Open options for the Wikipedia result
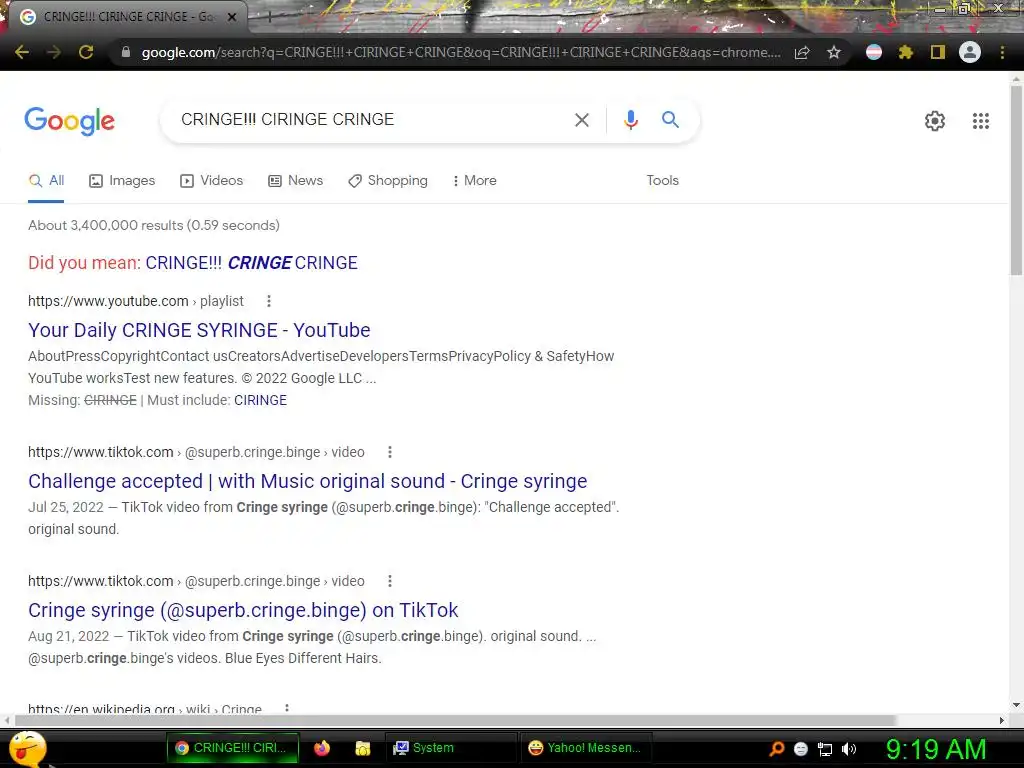The width and height of the screenshot is (1024, 768). [287, 708]
